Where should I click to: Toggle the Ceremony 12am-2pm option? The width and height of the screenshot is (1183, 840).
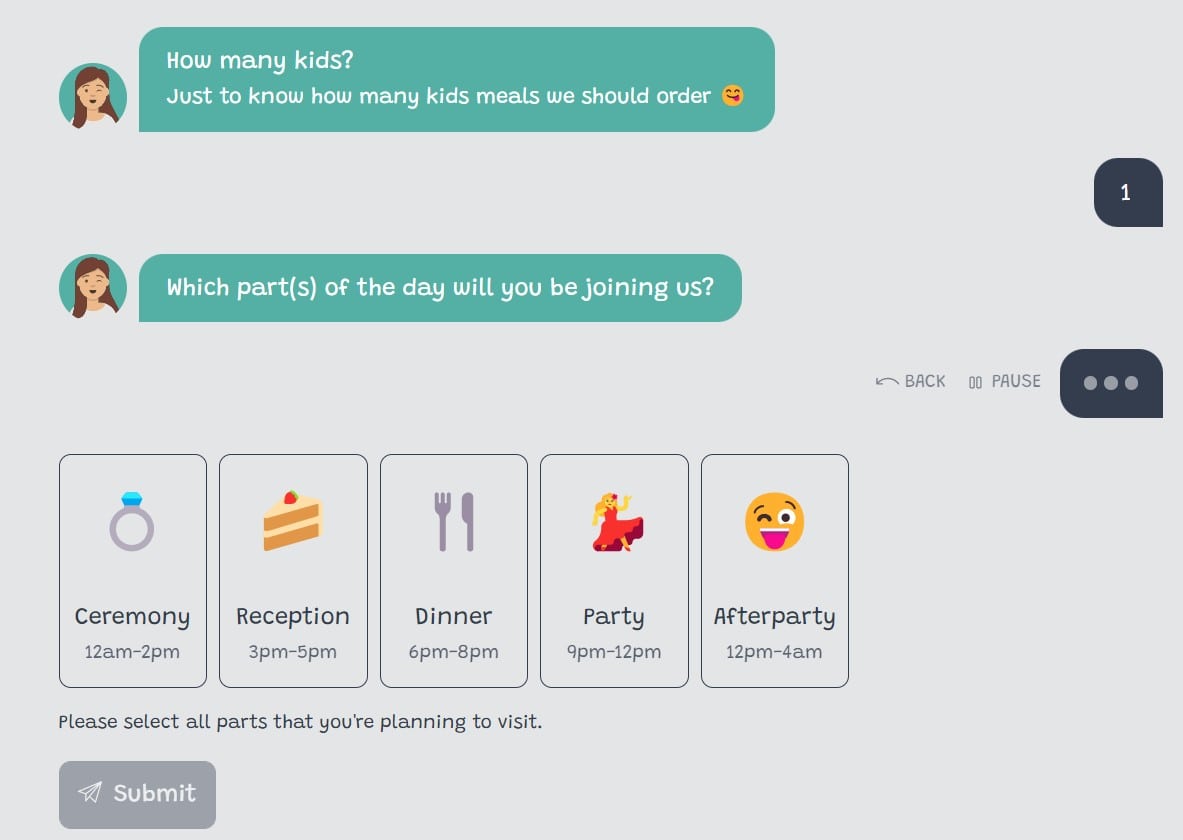[x=133, y=571]
